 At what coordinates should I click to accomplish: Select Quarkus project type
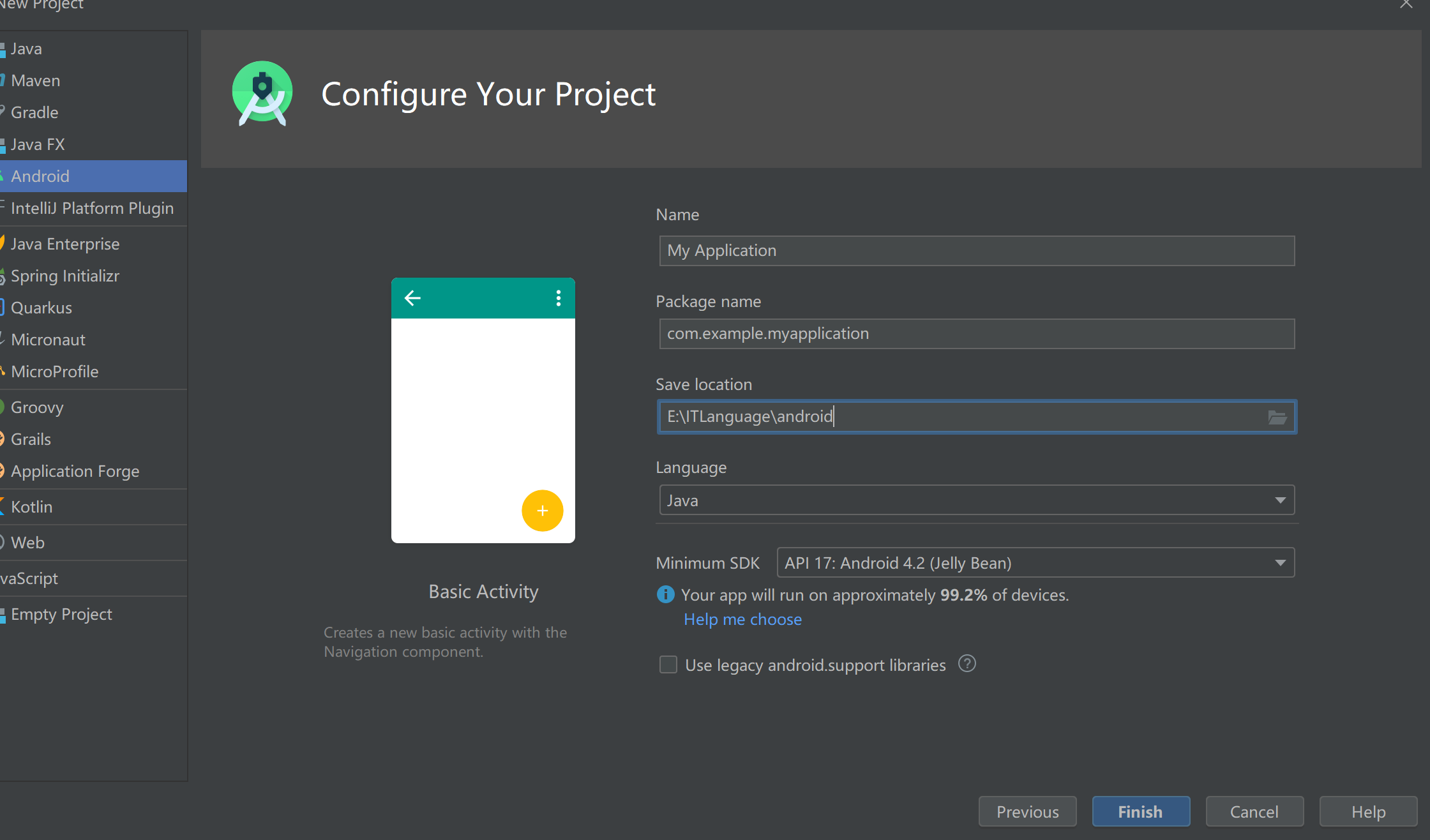click(x=93, y=308)
